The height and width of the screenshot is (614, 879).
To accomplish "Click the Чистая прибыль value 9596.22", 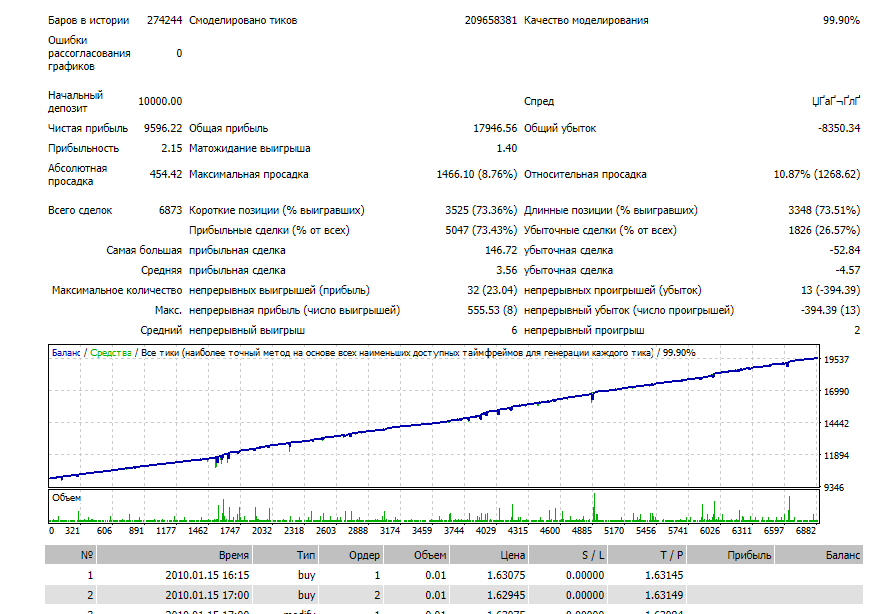I will pos(163,128).
